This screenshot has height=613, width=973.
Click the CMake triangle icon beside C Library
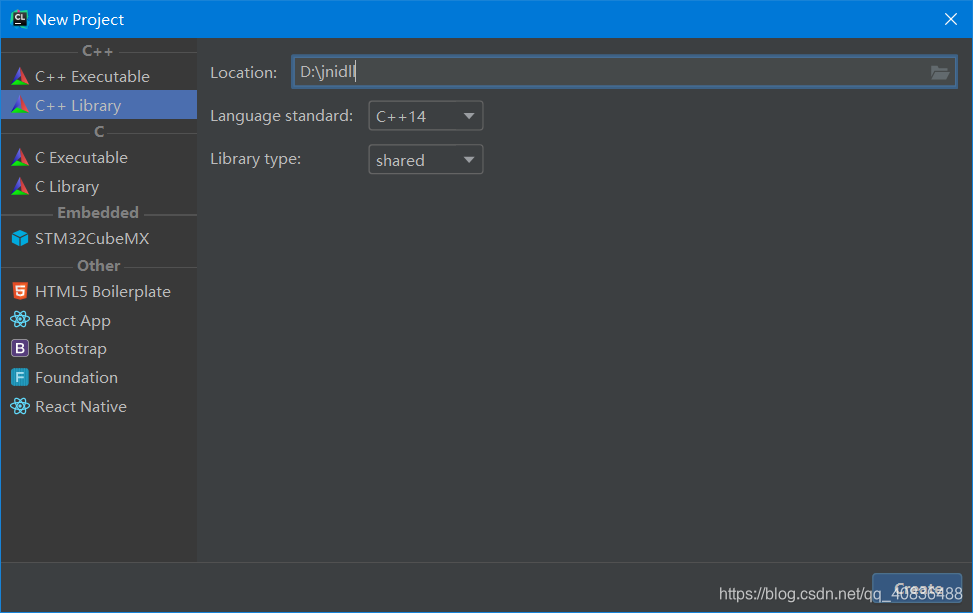pos(20,186)
